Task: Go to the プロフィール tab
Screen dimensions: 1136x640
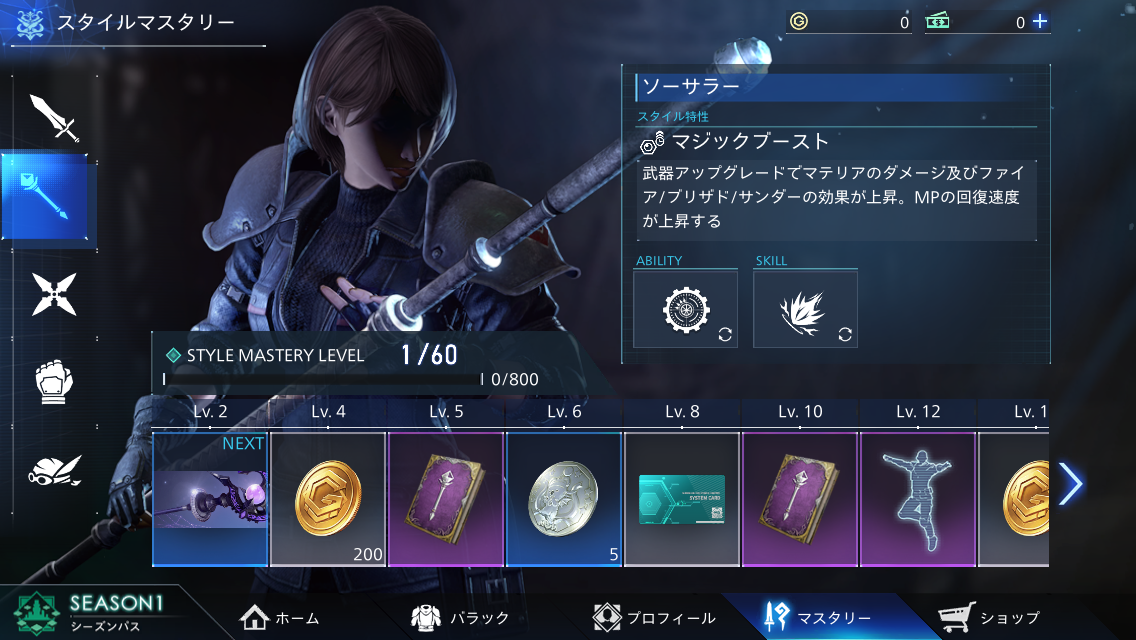Action: tap(653, 618)
